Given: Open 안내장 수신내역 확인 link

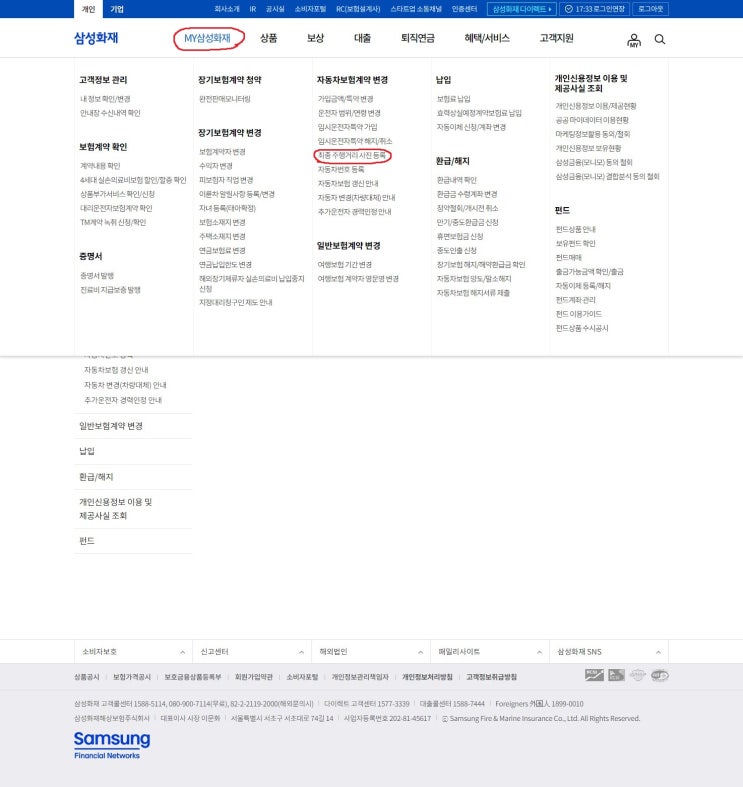Looking at the screenshot, I should pyautogui.click(x=110, y=113).
